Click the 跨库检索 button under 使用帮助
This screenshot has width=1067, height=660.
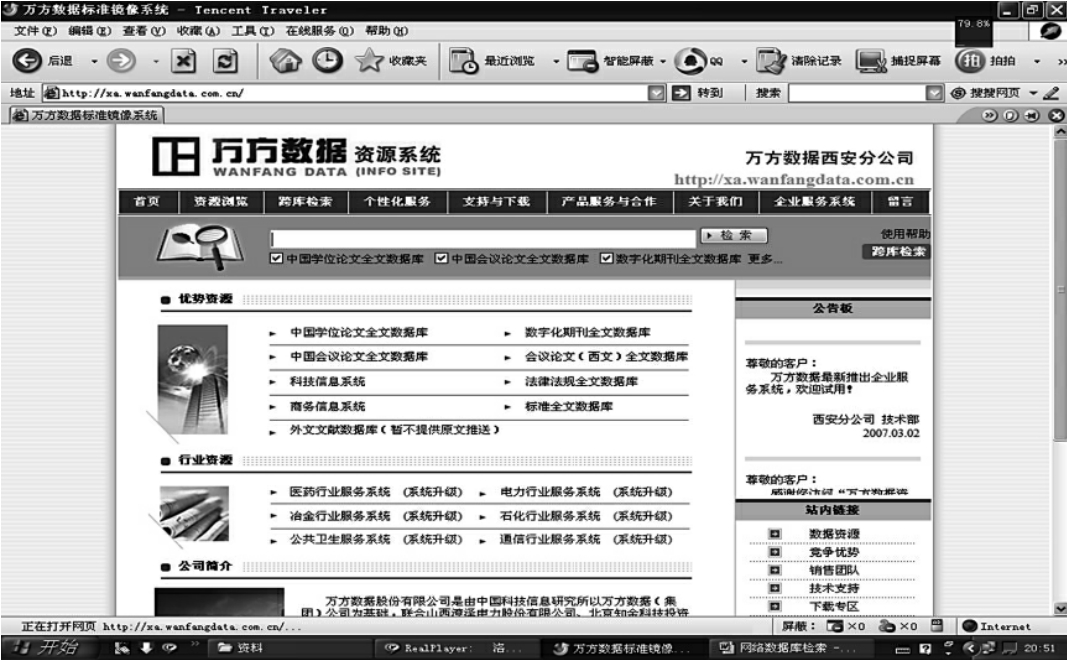pos(898,252)
